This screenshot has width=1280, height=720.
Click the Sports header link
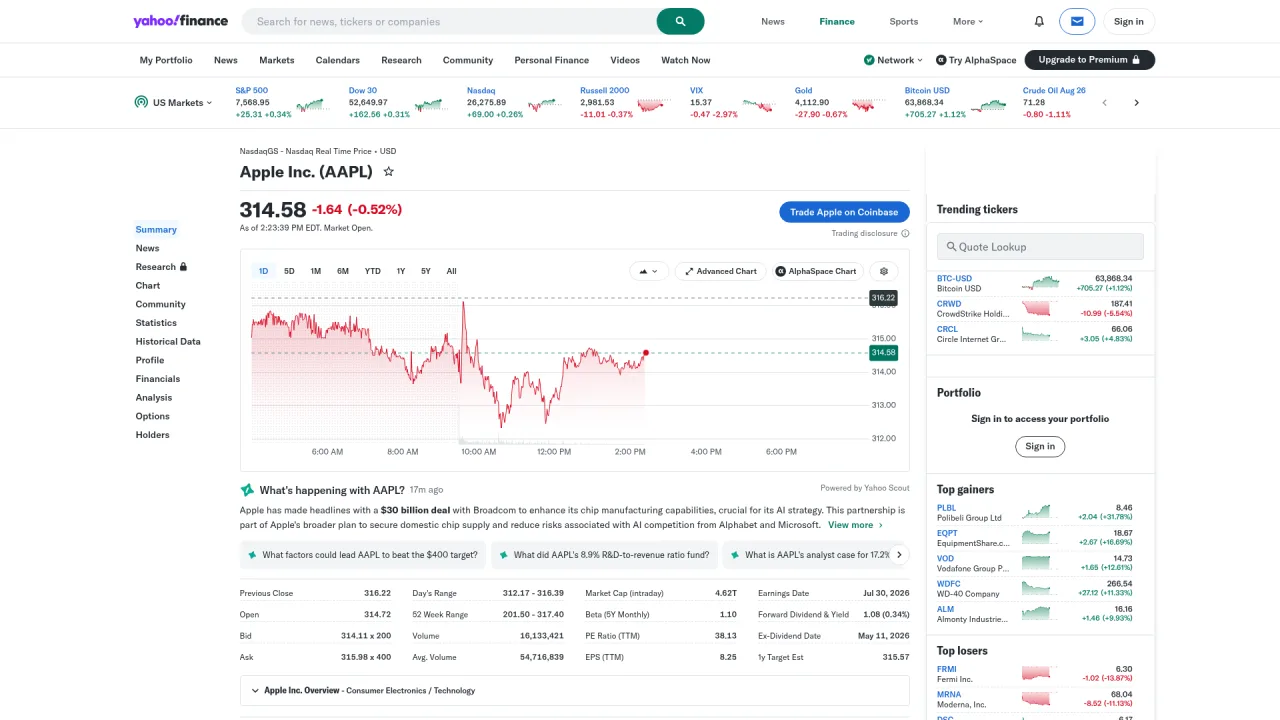[904, 21]
